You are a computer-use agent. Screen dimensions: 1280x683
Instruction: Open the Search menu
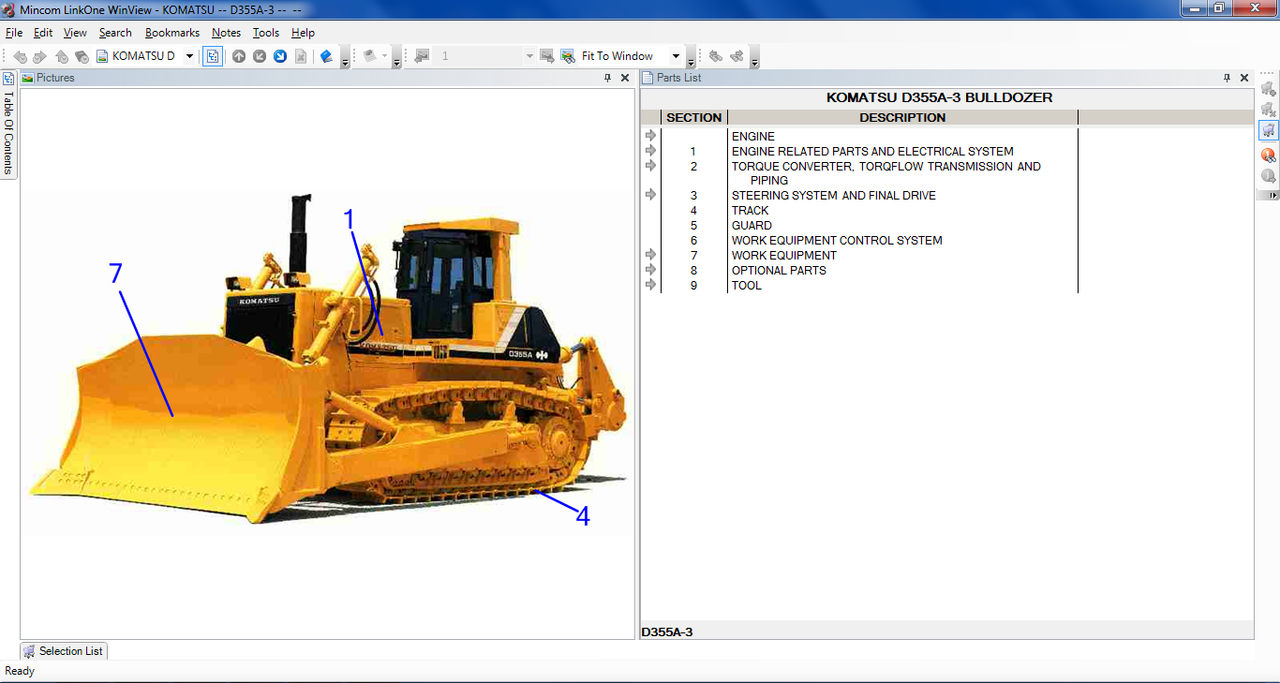click(x=115, y=33)
